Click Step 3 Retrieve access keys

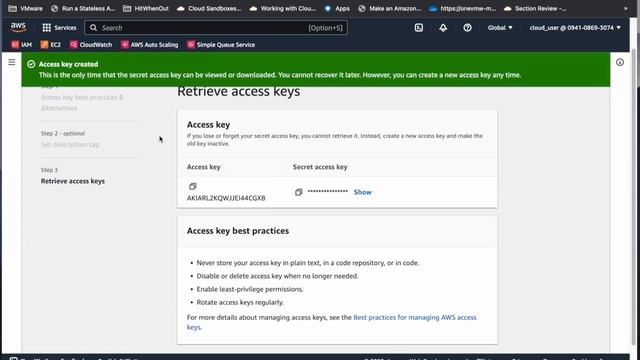click(x=73, y=181)
